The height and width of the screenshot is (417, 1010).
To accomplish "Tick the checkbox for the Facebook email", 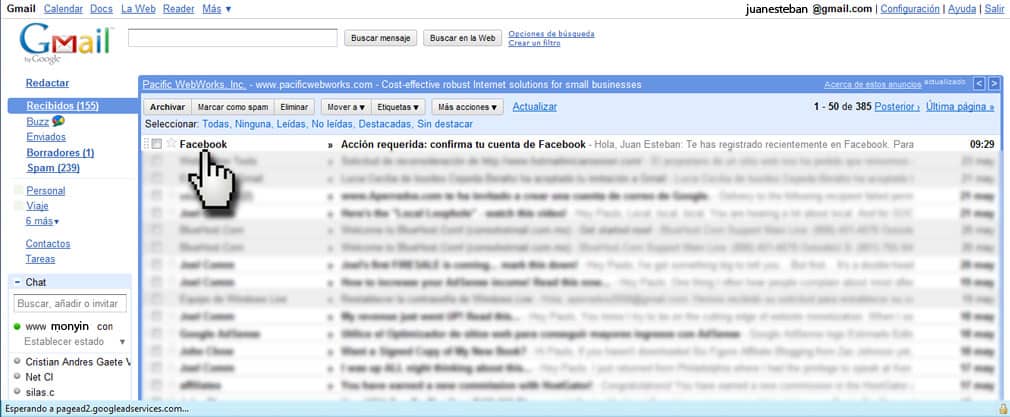I will click(157, 144).
